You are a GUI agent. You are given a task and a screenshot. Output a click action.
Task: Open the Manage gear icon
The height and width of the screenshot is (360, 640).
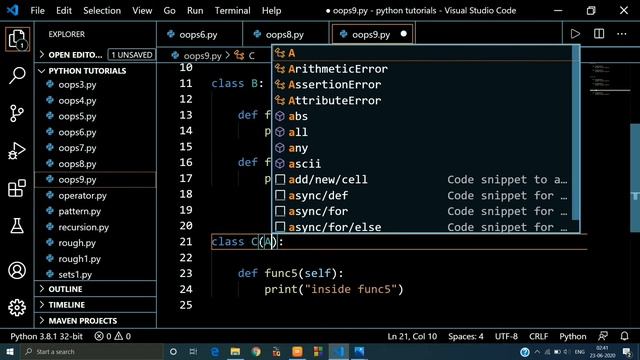[17, 307]
